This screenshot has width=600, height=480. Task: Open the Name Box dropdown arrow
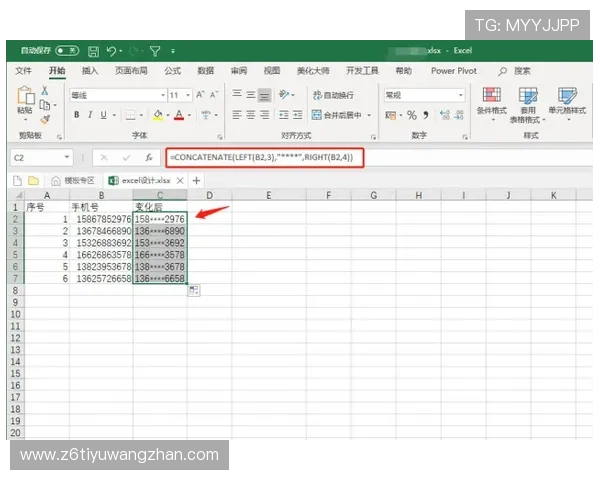tap(67, 157)
